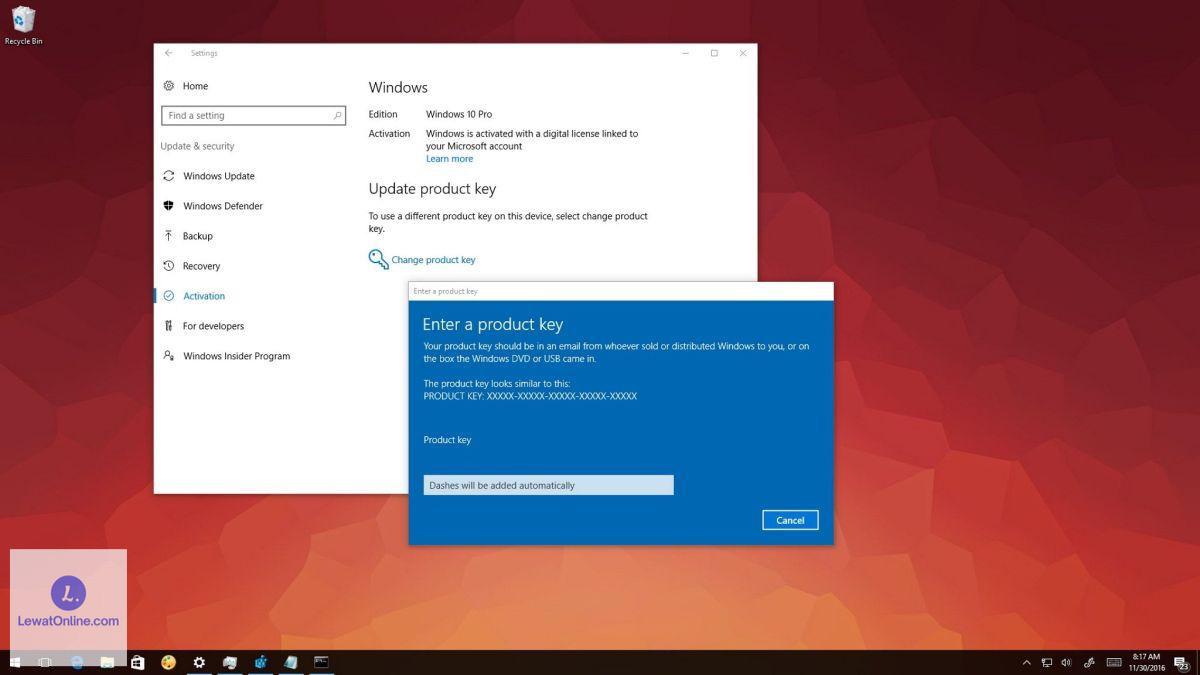Open the For developers section
The width and height of the screenshot is (1200, 675).
pyautogui.click(x=203, y=326)
